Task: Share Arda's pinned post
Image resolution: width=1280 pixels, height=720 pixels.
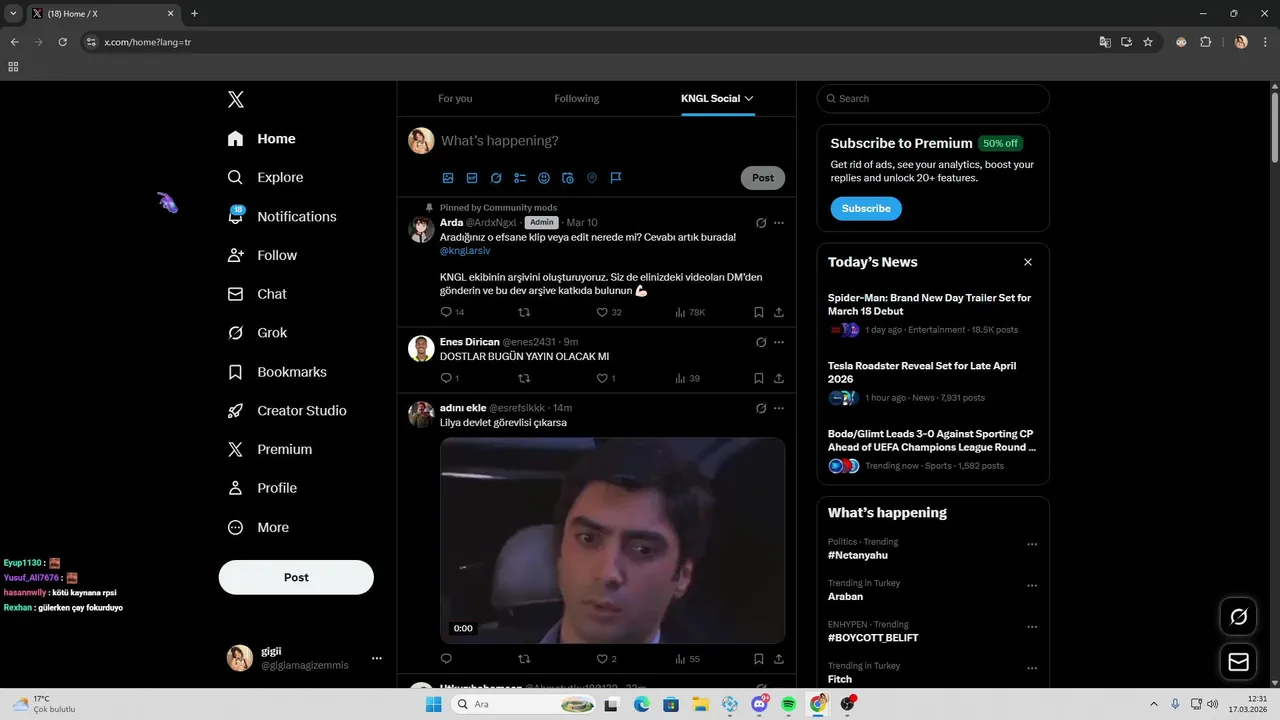Action: pos(779,312)
